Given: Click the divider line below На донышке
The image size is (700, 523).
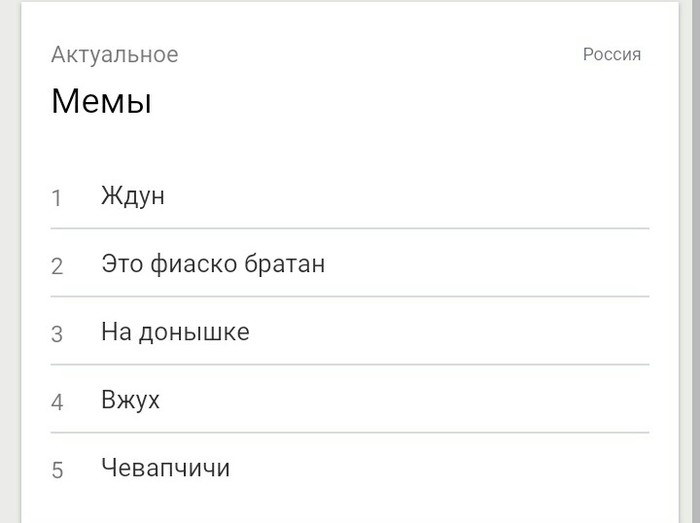Looking at the screenshot, I should tap(350, 365).
